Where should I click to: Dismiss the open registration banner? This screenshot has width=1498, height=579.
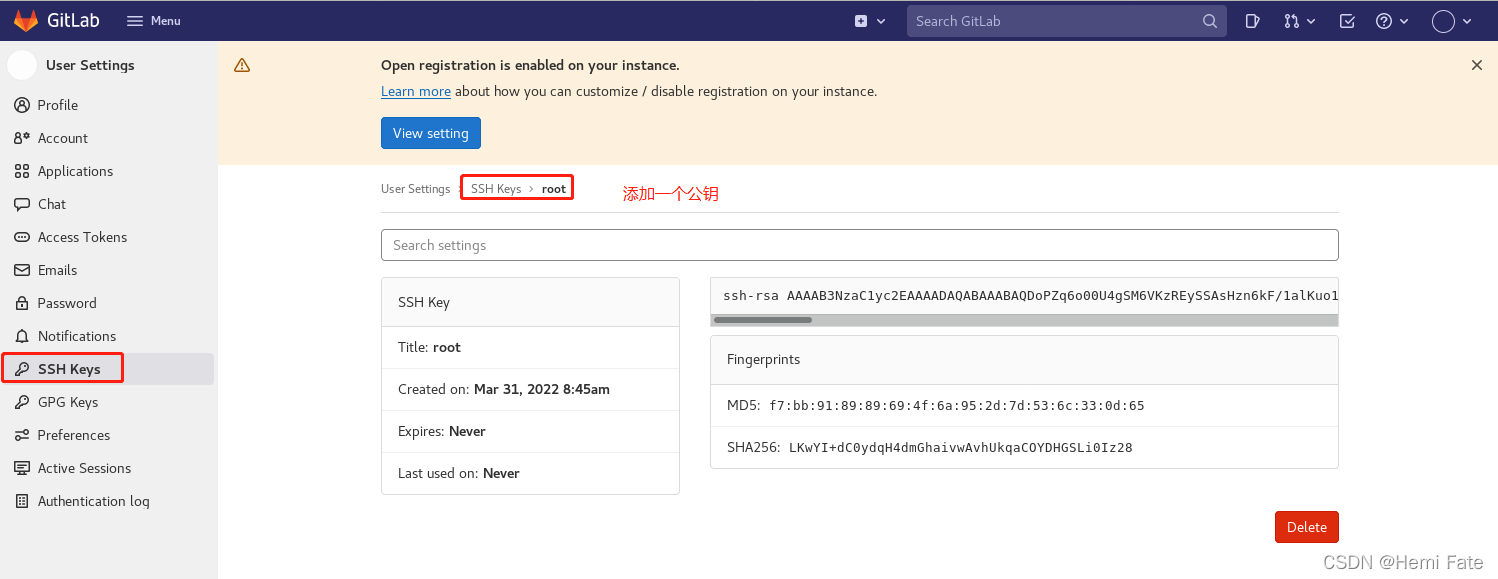coord(1477,65)
